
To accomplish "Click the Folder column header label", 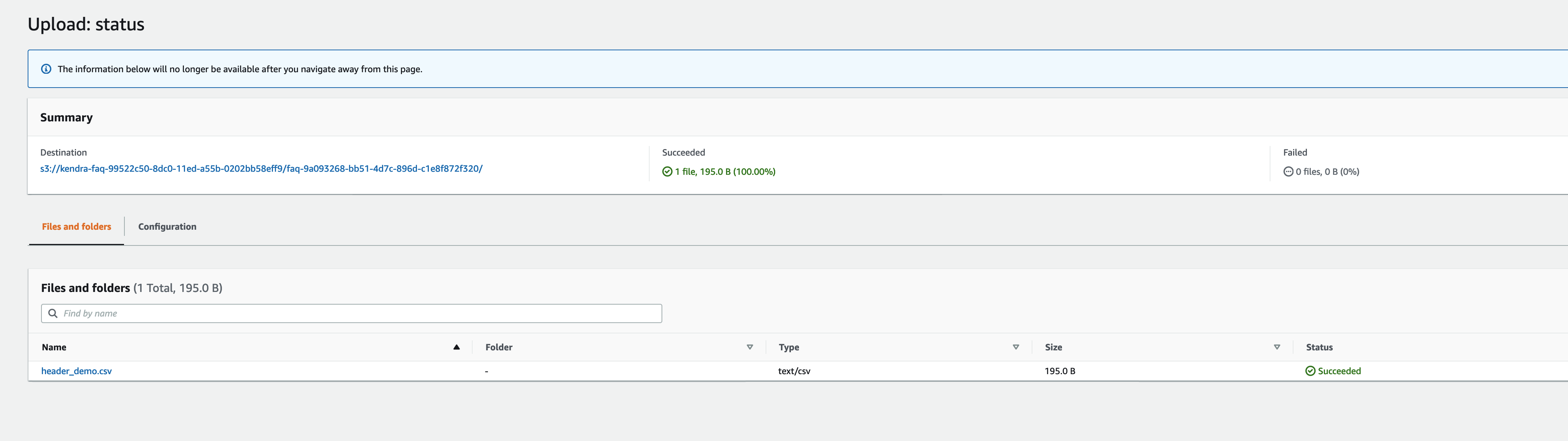I will (x=498, y=347).
